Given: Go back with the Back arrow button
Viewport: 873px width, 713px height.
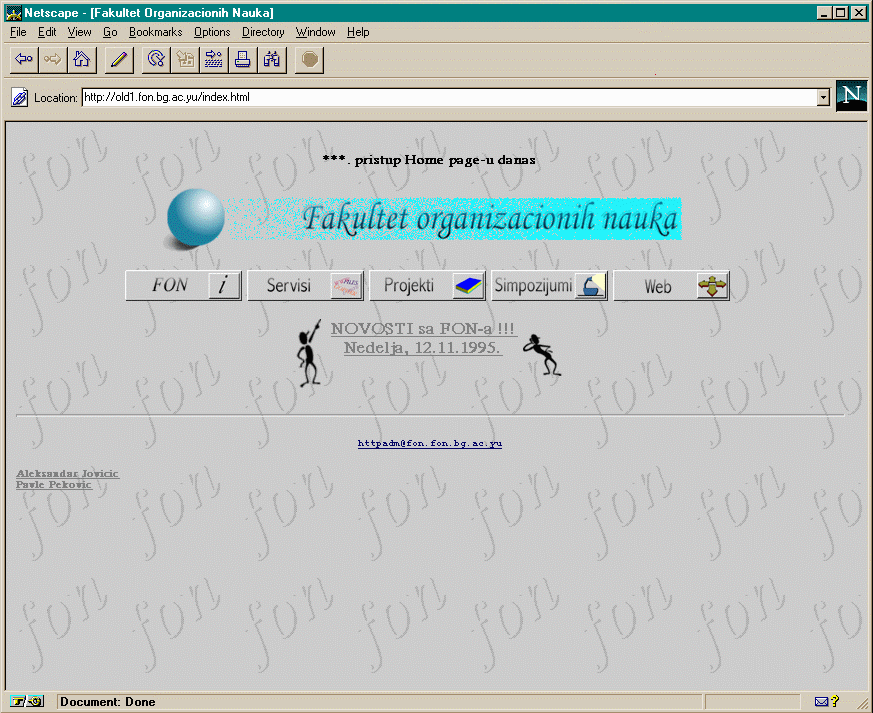Looking at the screenshot, I should coord(24,60).
